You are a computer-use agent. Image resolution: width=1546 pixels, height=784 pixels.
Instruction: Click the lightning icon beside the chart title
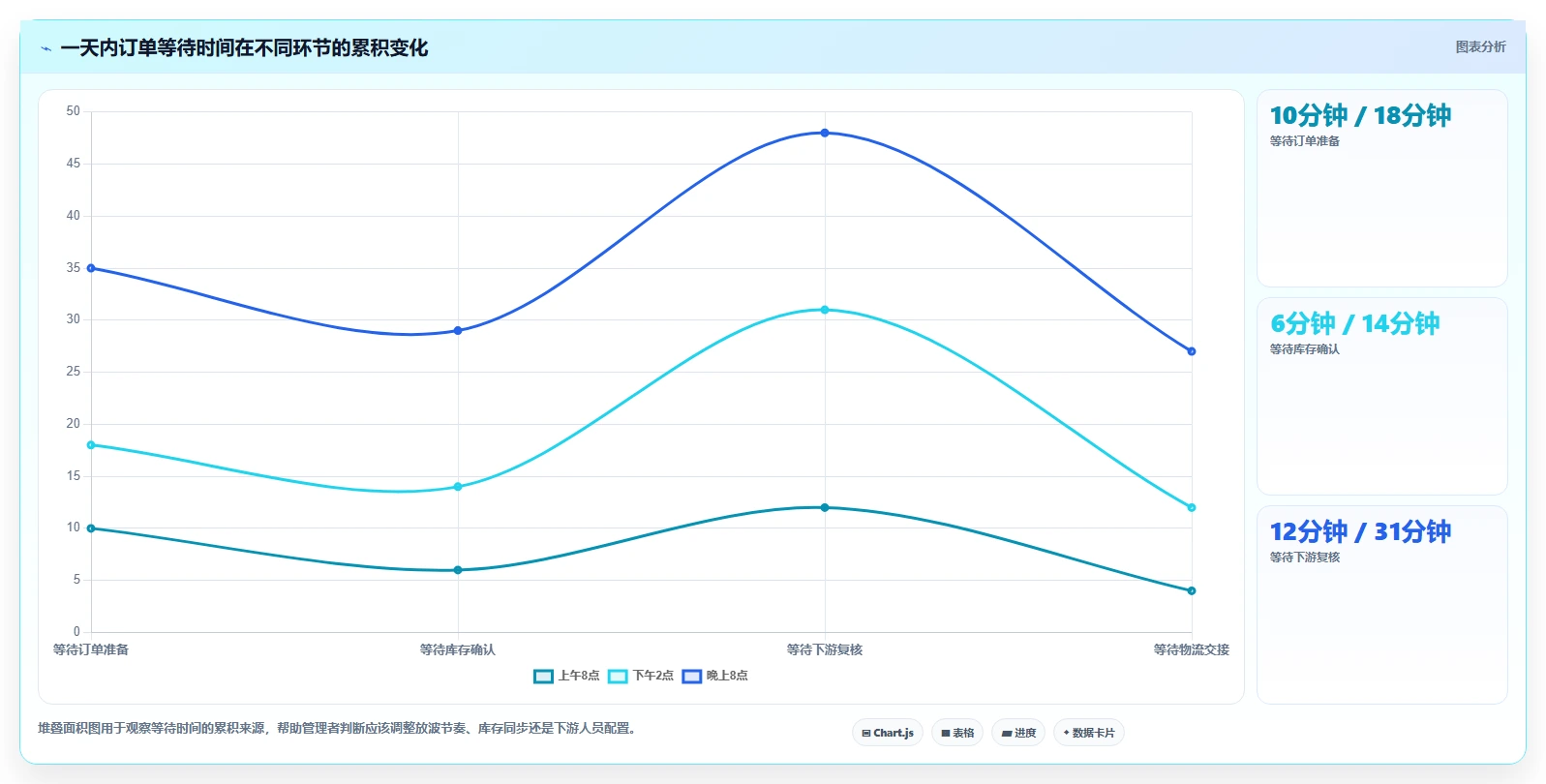[x=46, y=48]
